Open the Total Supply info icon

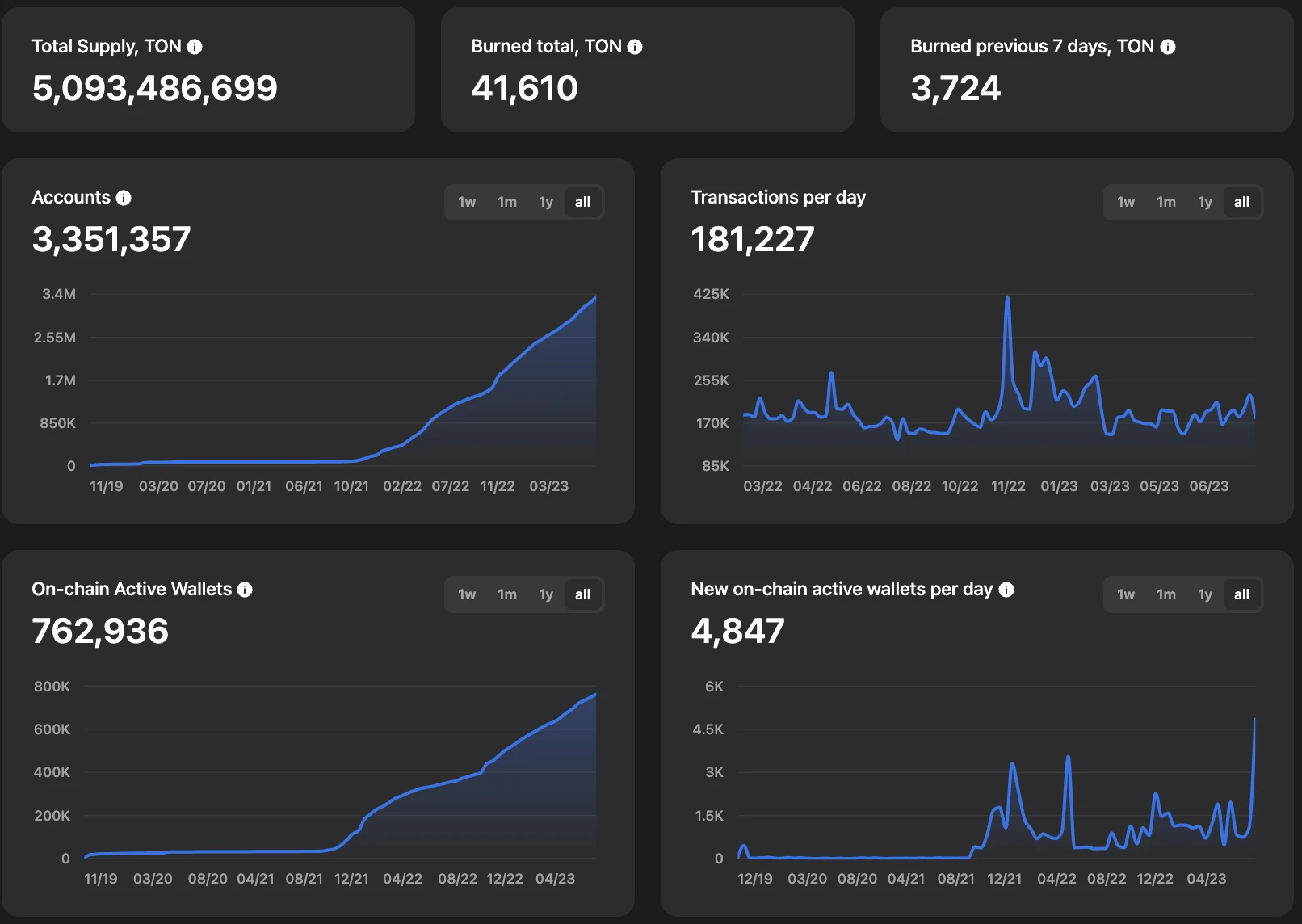point(195,47)
